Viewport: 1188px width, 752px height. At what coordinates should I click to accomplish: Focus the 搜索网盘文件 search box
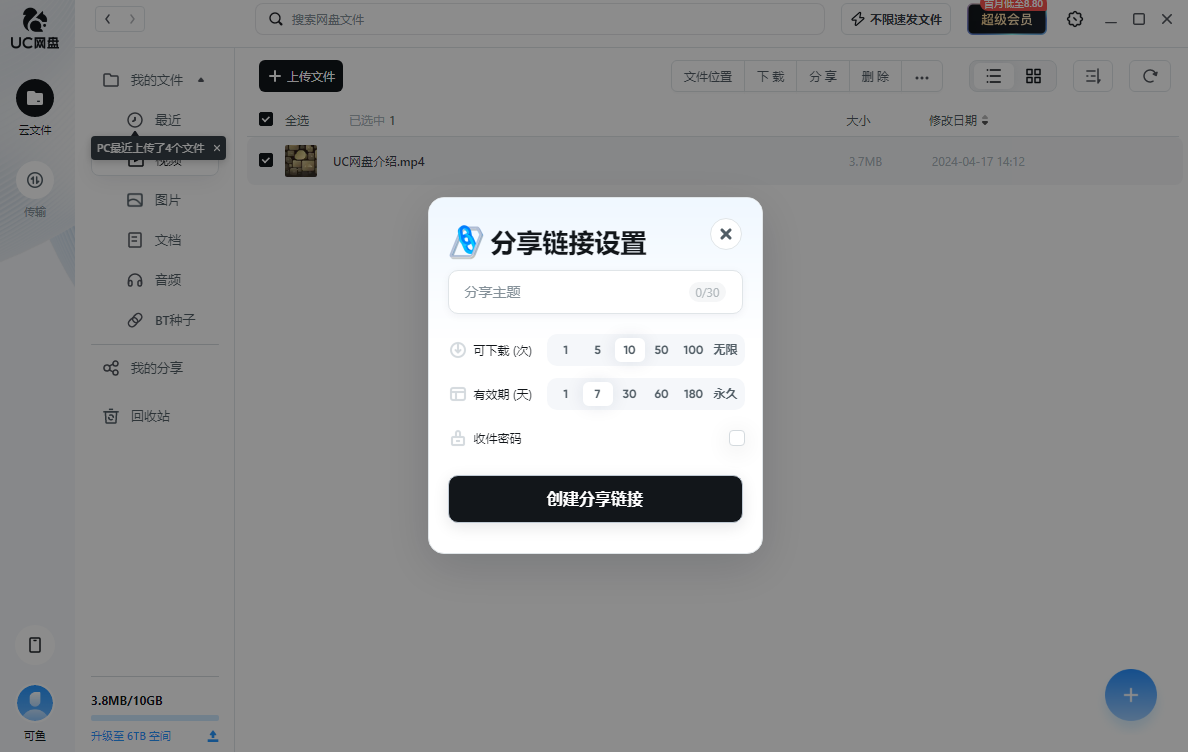[x=539, y=19]
